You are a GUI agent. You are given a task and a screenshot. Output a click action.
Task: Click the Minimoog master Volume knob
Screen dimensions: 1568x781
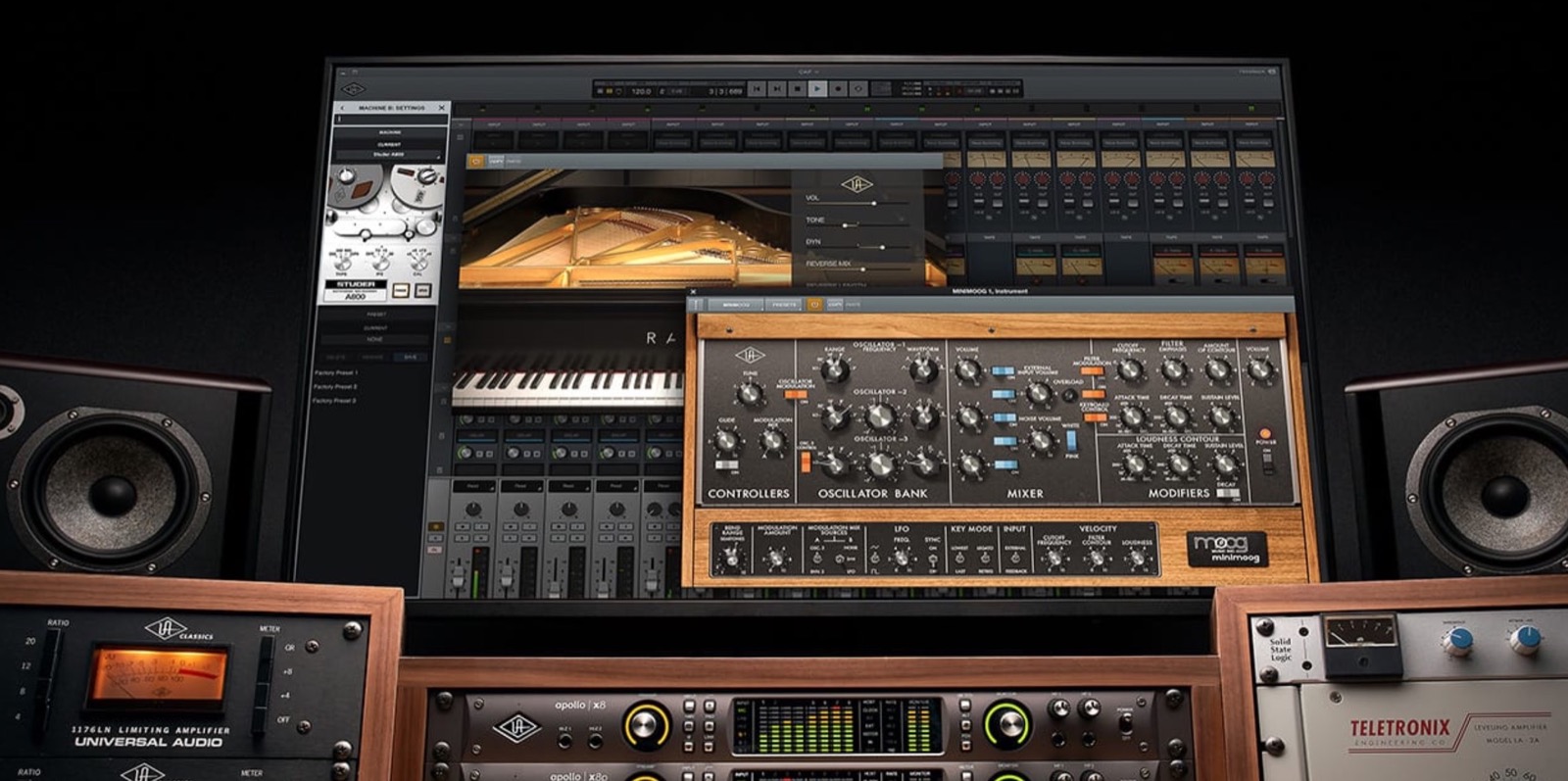click(1260, 370)
